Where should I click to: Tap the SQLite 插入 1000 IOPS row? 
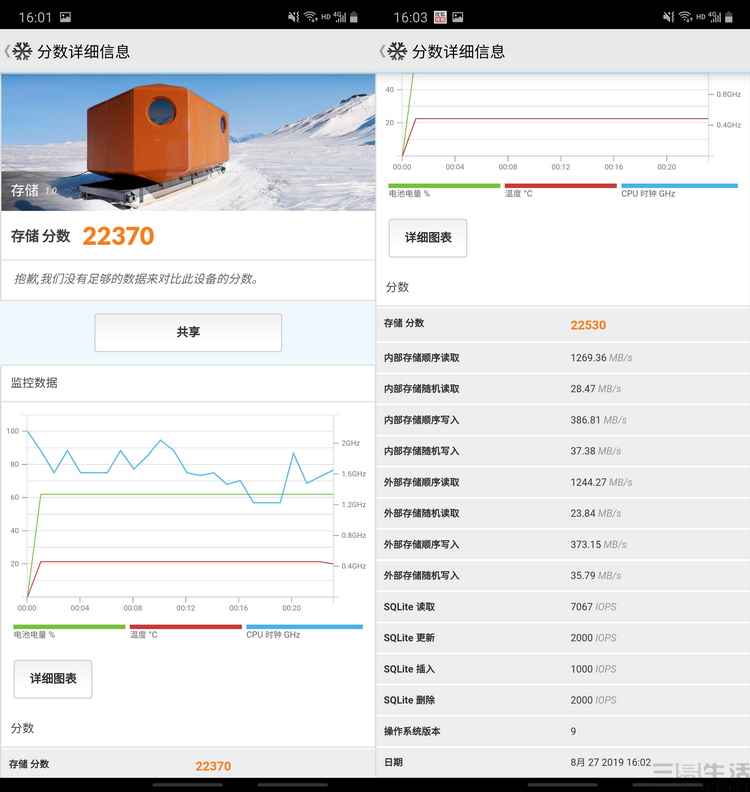(x=563, y=669)
